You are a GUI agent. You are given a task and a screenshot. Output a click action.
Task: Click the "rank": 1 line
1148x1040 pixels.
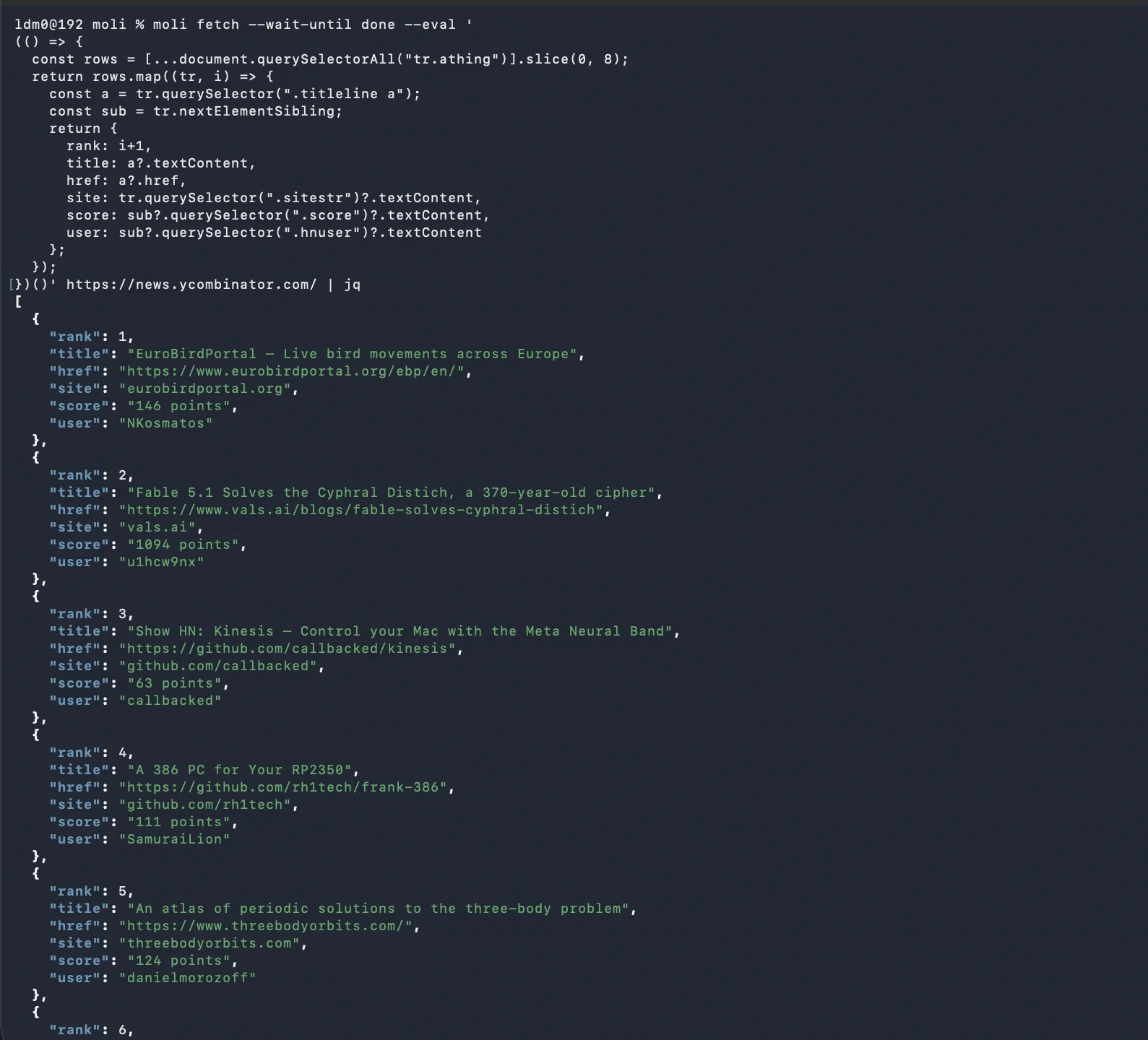pos(92,337)
